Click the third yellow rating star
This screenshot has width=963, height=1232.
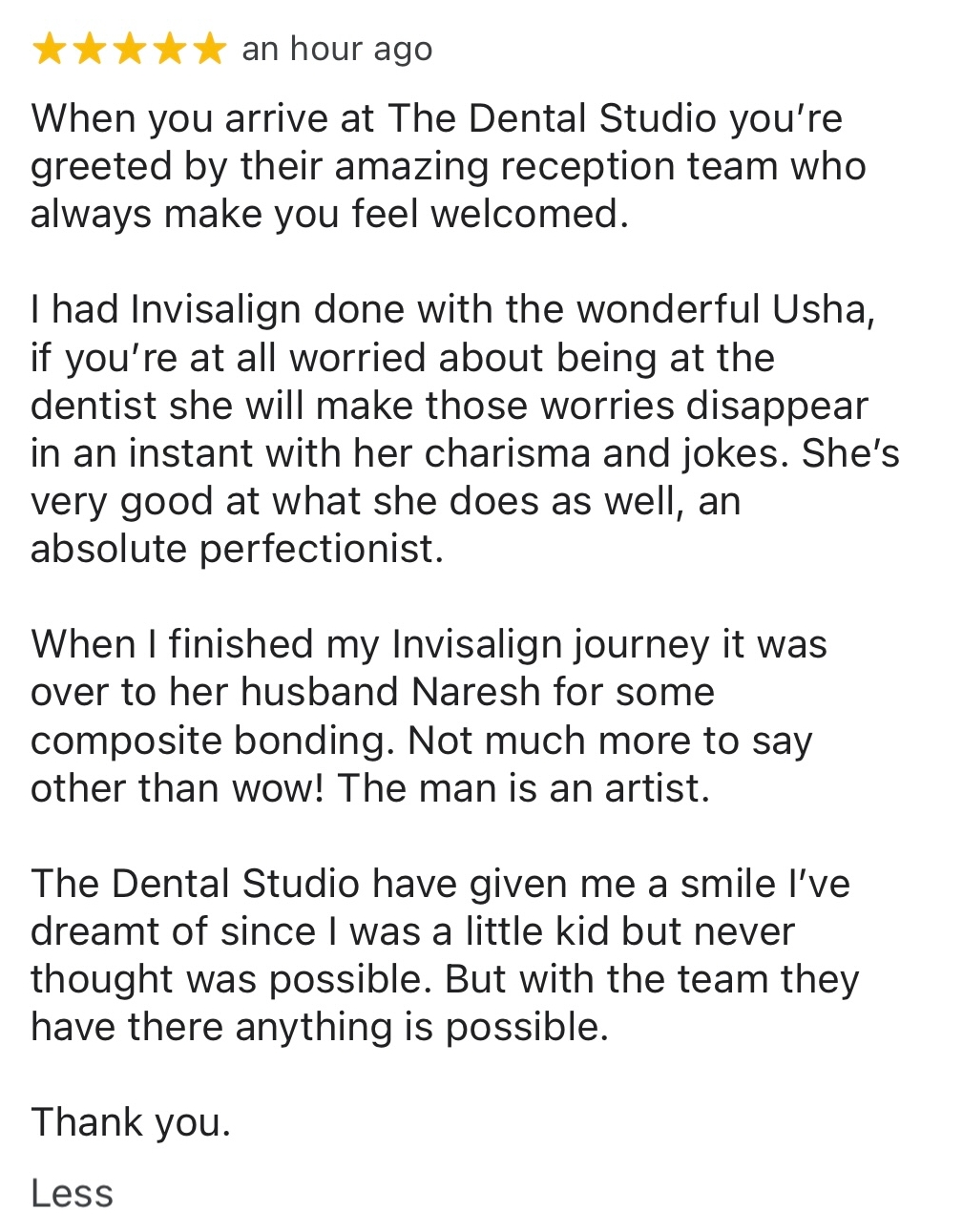[x=128, y=49]
